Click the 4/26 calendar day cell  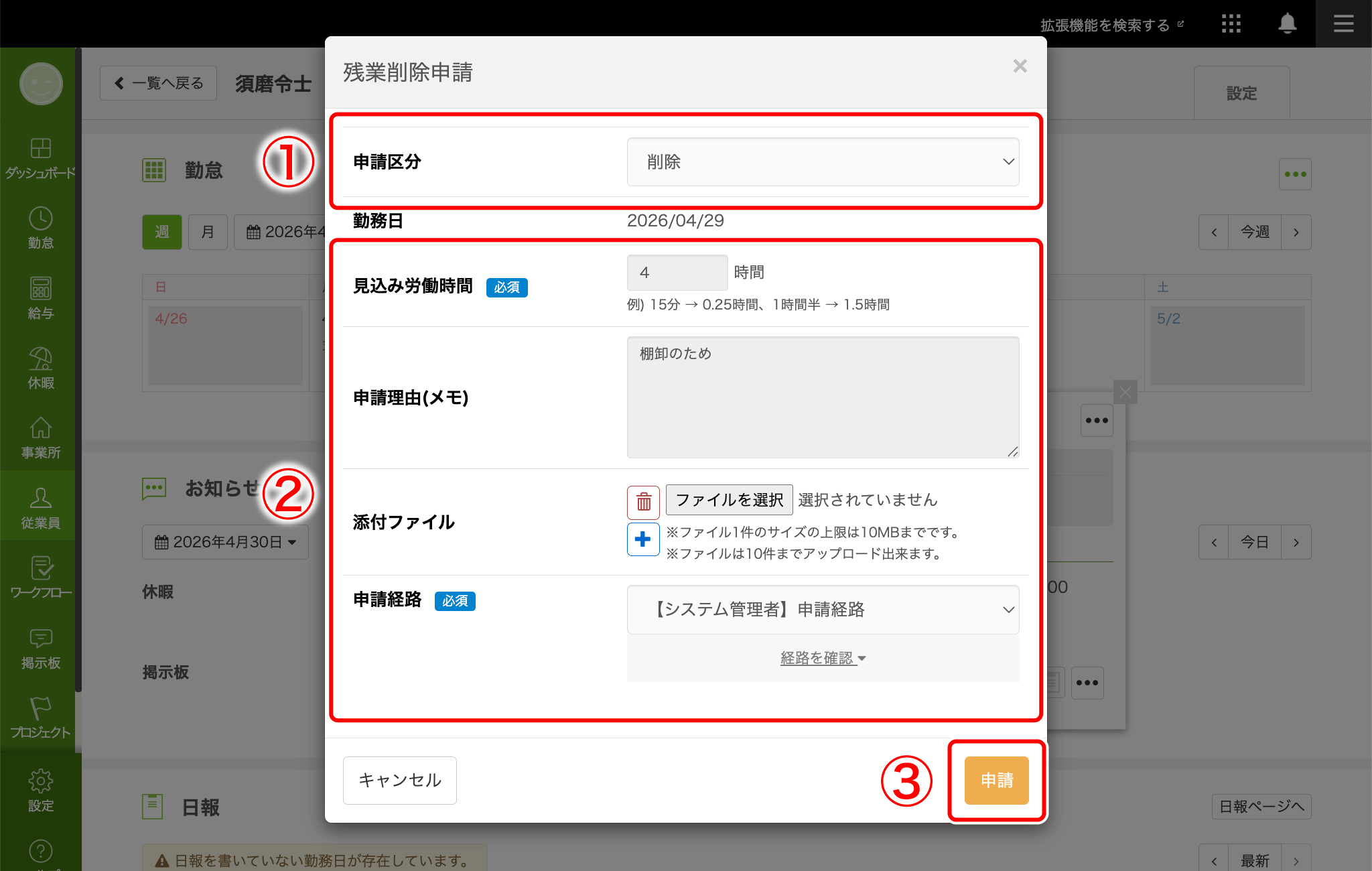pyautogui.click(x=225, y=346)
